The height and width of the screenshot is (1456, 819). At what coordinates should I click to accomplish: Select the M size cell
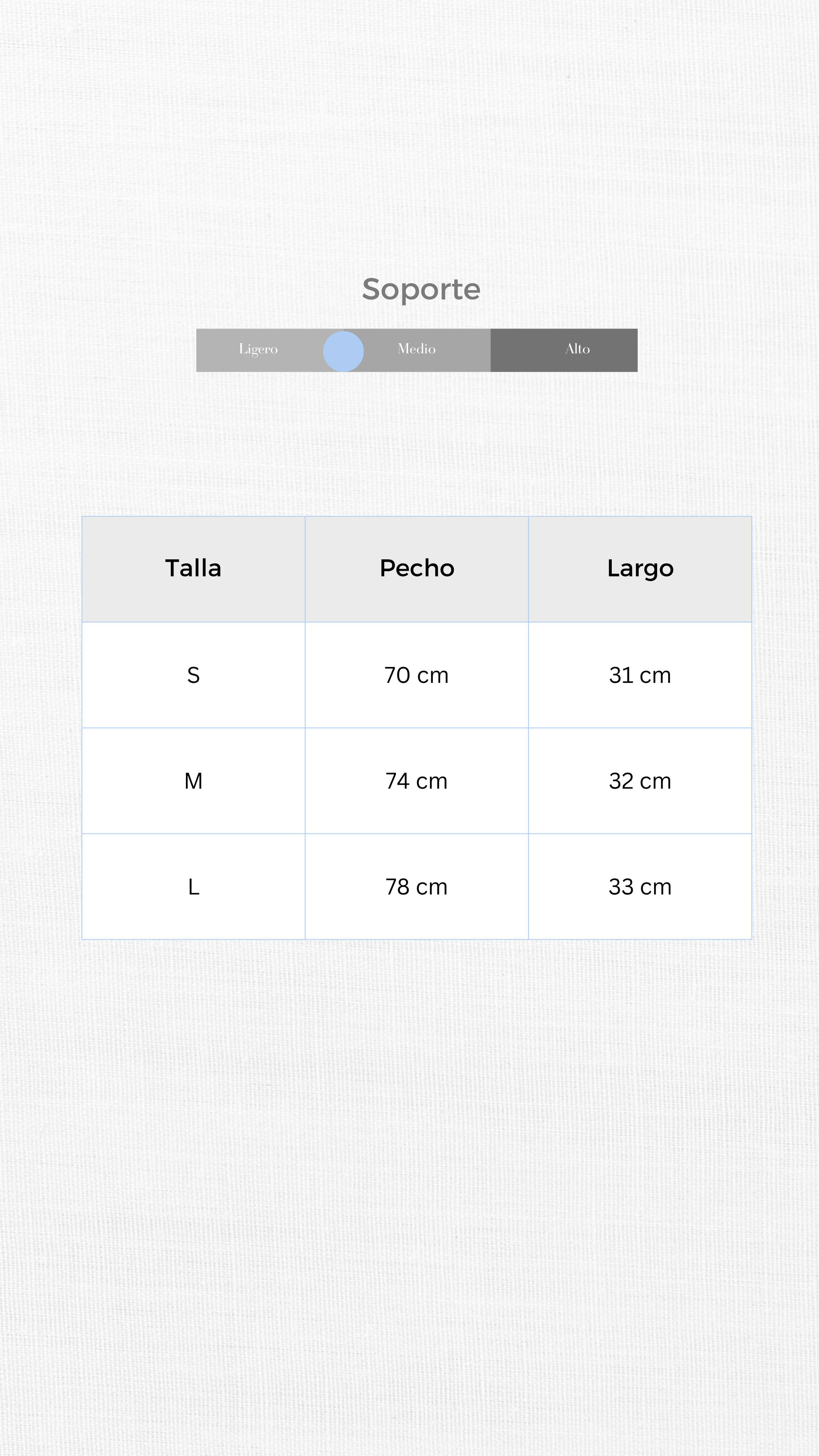click(x=193, y=780)
